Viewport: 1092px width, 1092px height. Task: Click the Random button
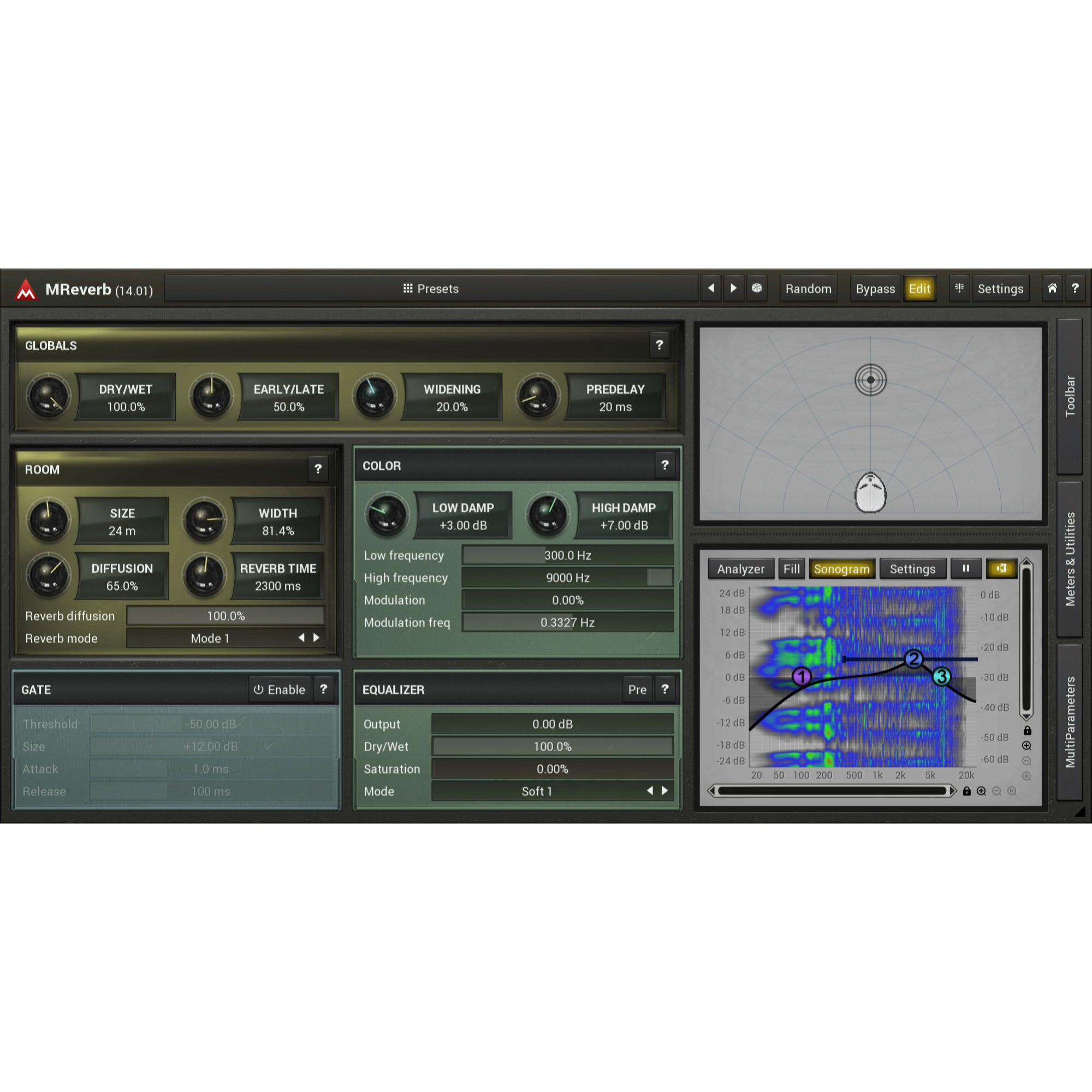pyautogui.click(x=808, y=289)
